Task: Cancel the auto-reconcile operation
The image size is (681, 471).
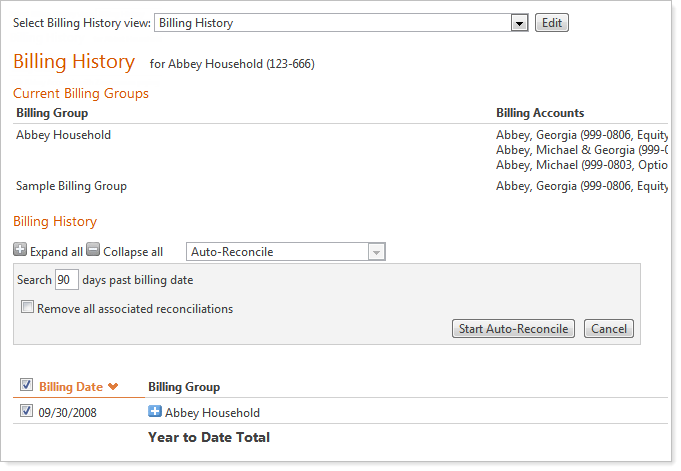Action: 608,329
